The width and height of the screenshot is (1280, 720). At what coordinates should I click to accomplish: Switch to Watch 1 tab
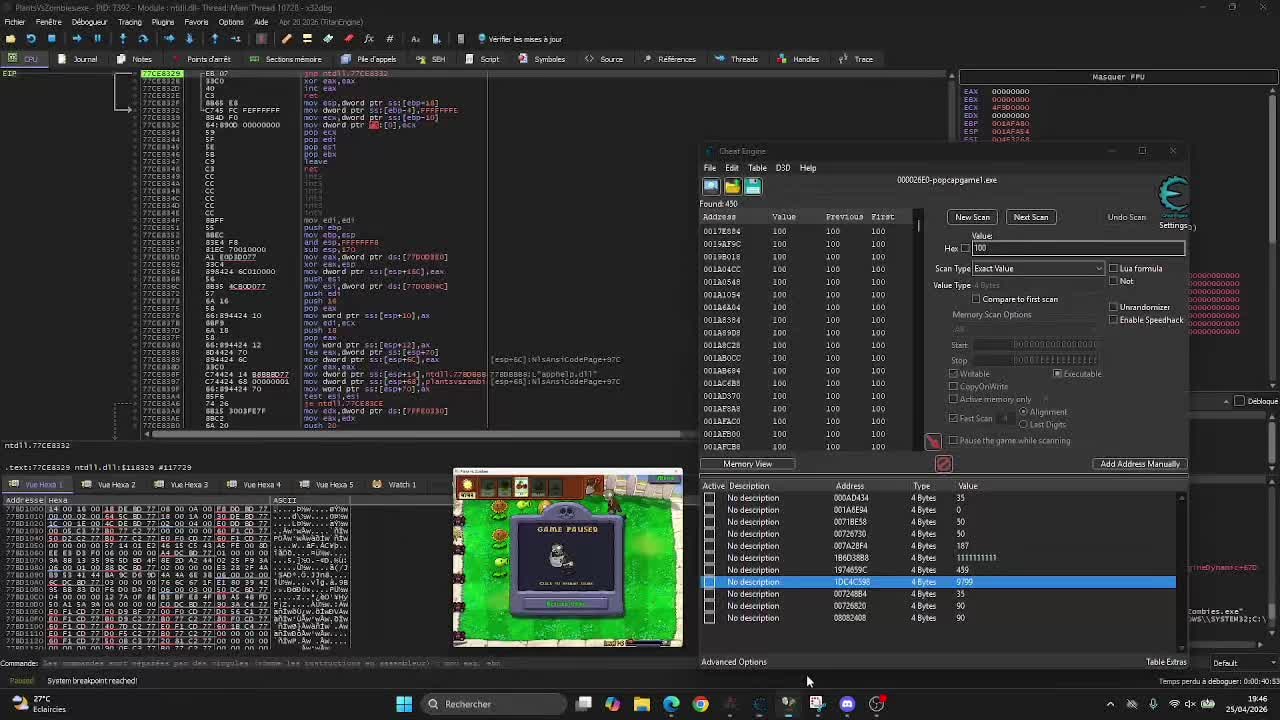pos(395,485)
